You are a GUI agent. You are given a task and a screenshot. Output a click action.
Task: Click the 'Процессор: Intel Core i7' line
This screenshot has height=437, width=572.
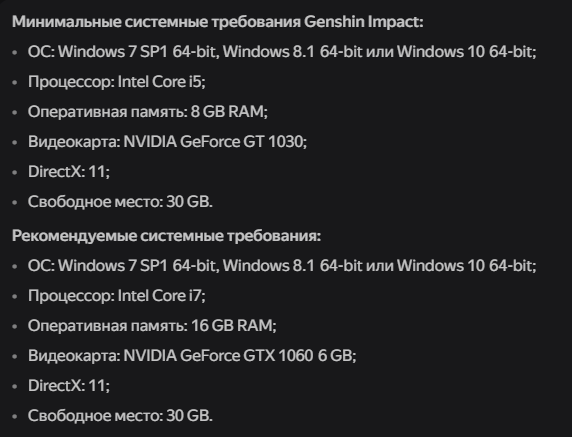pos(117,295)
